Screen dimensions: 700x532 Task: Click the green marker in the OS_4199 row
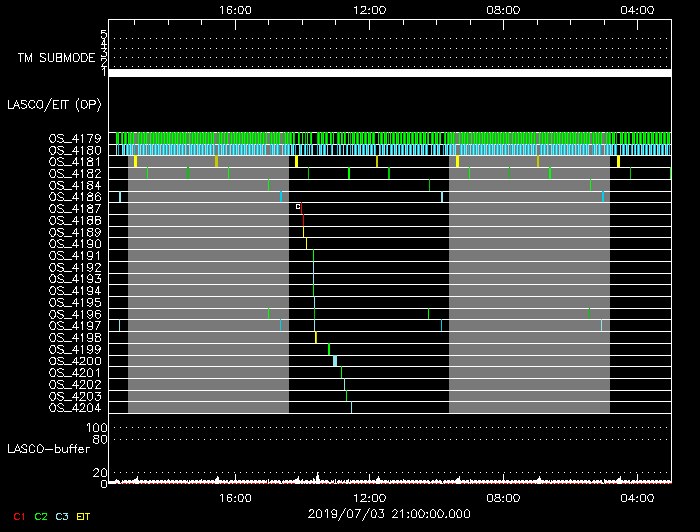coord(329,349)
